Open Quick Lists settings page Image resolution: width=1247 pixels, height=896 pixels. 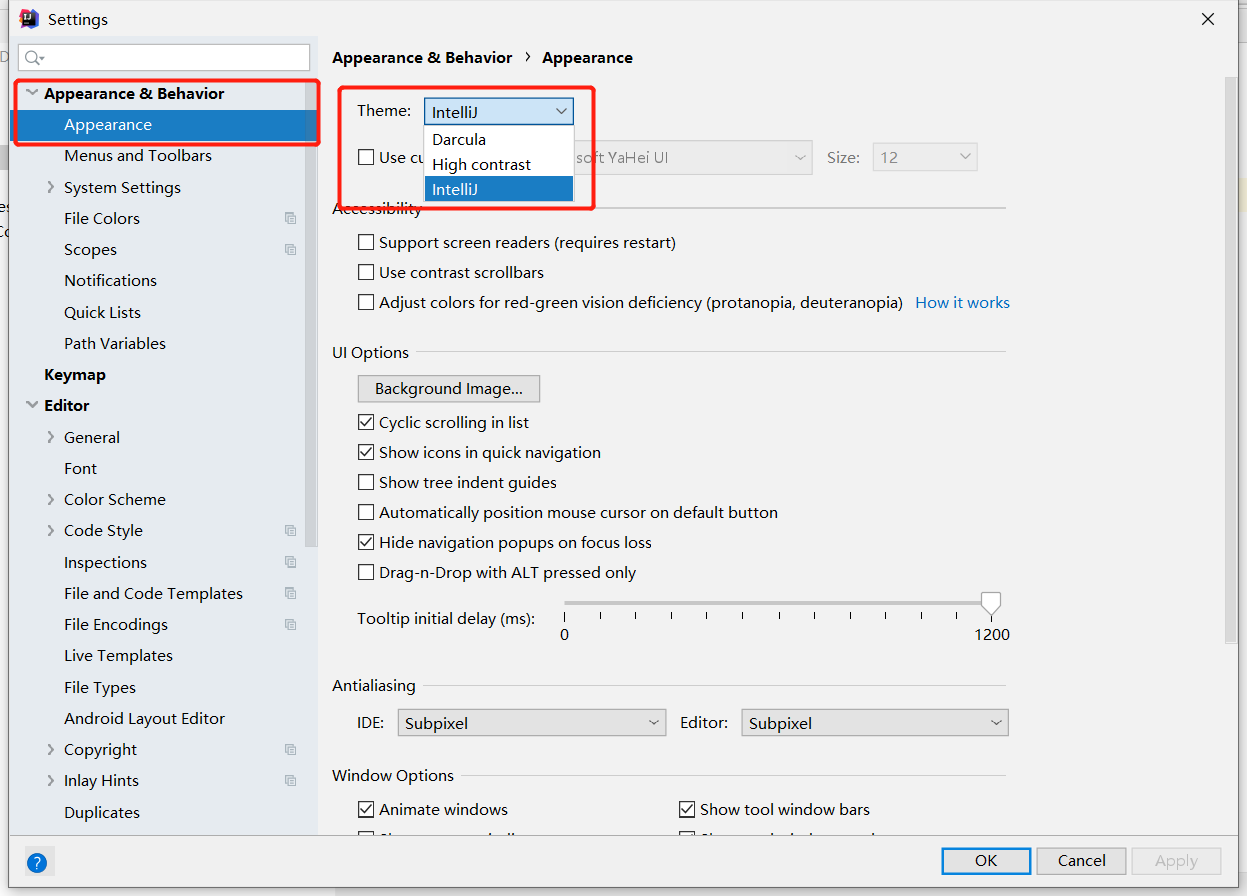point(102,313)
